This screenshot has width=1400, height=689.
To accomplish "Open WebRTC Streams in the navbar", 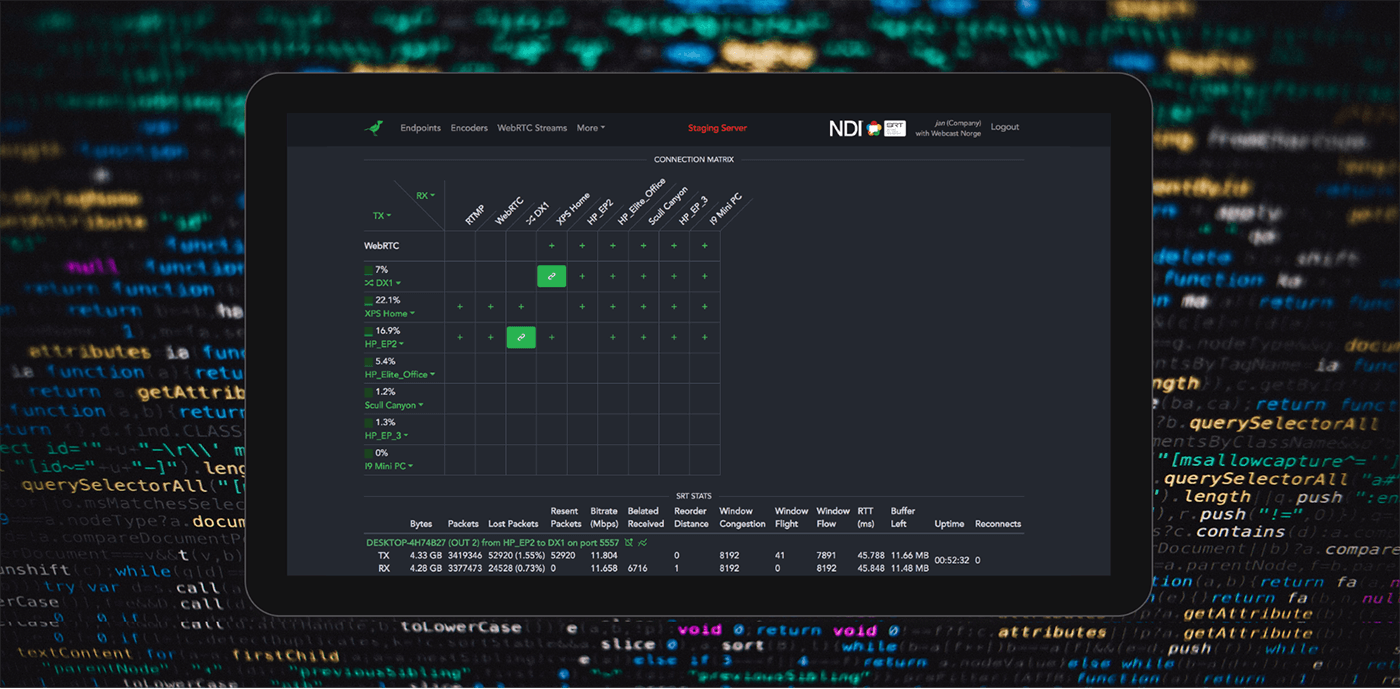I will [532, 128].
